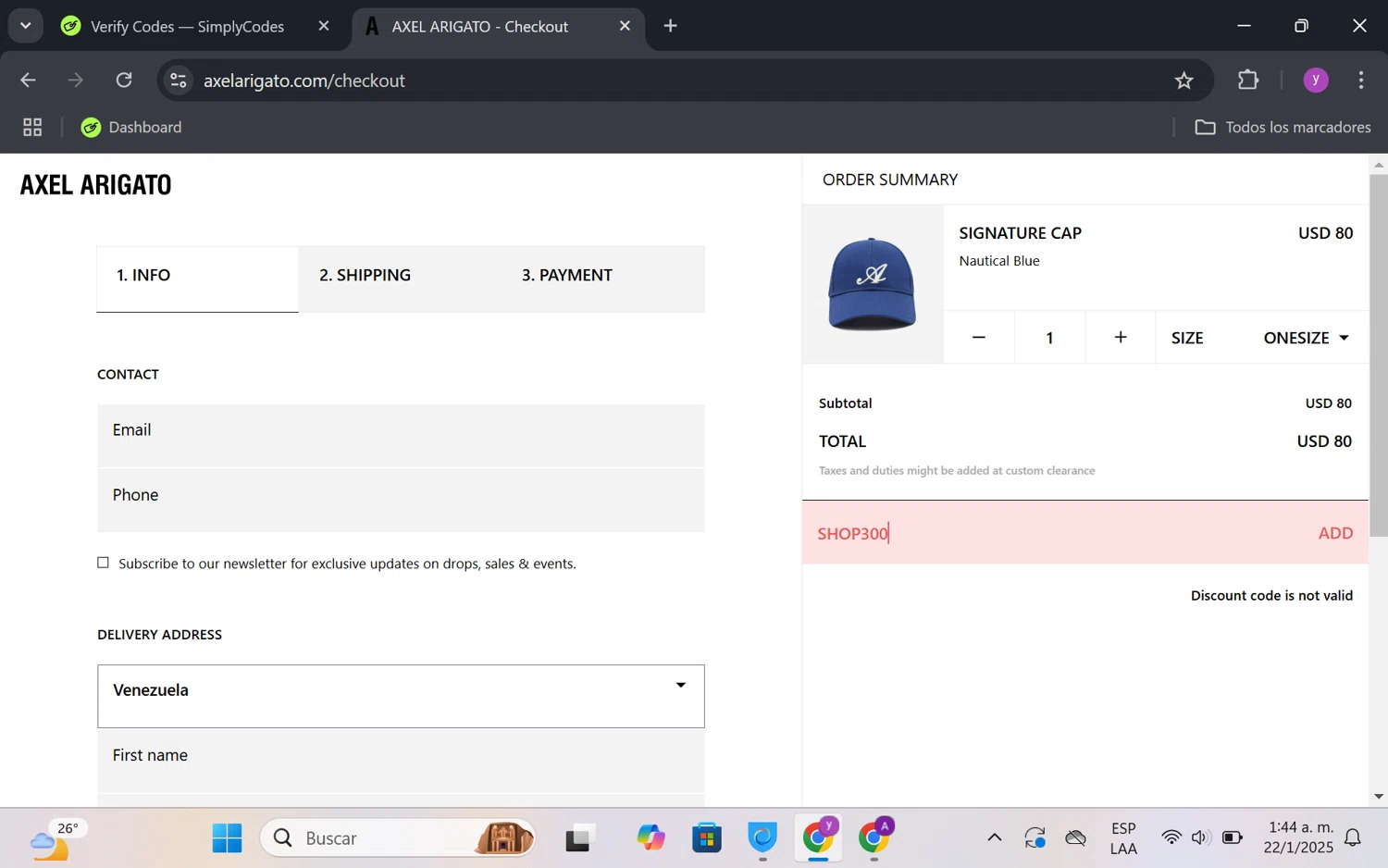Open Task View in the taskbar
Viewport: 1388px width, 868px height.
pos(579,838)
